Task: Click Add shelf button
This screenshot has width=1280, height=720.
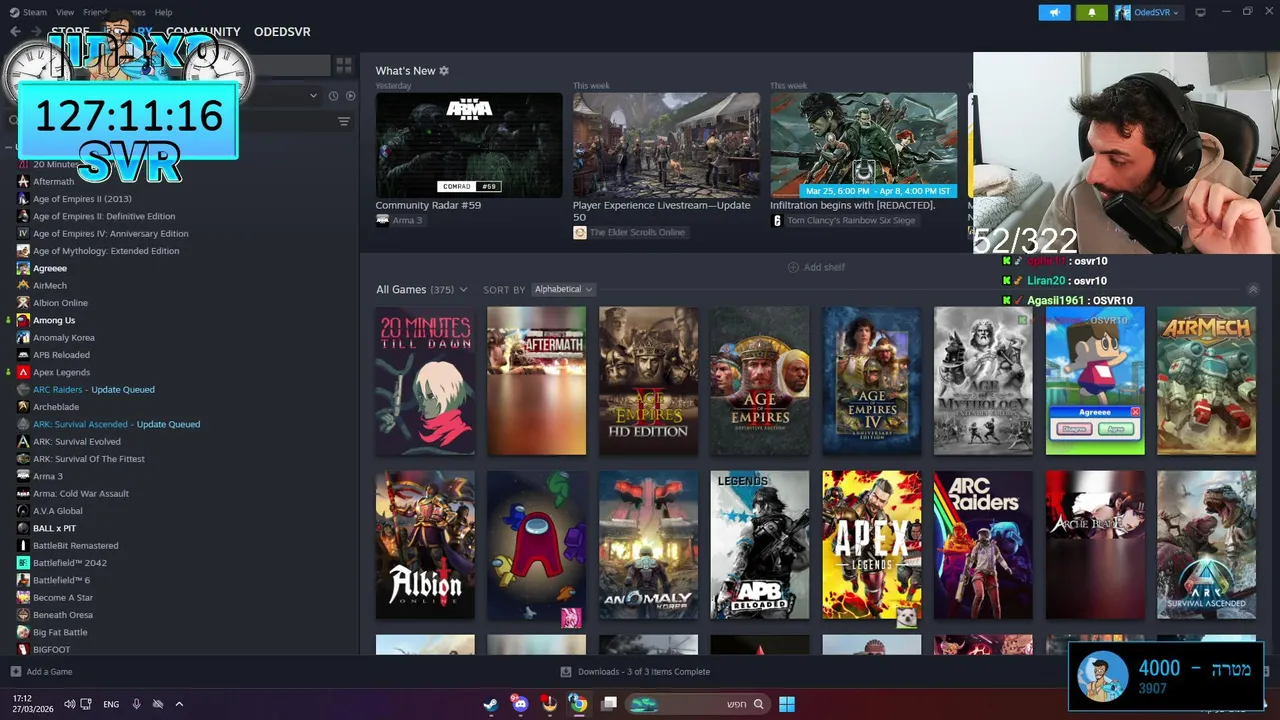Action: point(816,267)
